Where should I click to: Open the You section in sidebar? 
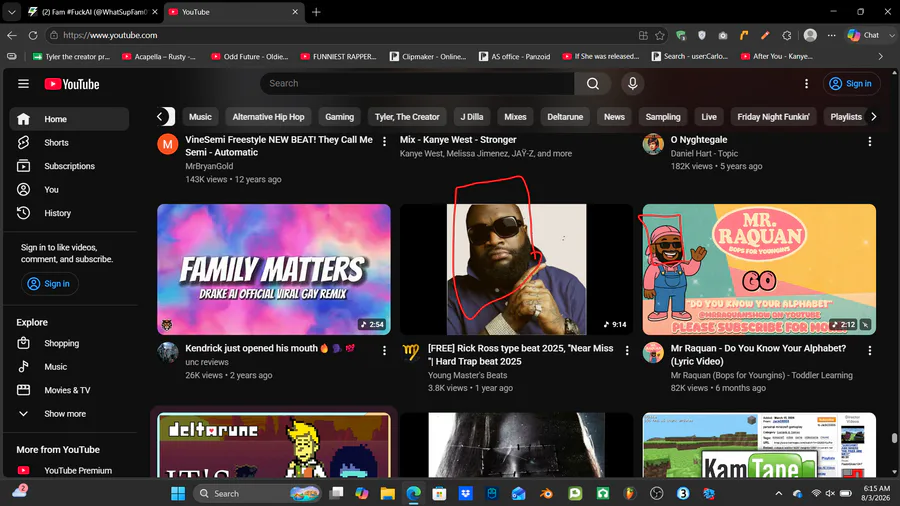[x=69, y=189]
